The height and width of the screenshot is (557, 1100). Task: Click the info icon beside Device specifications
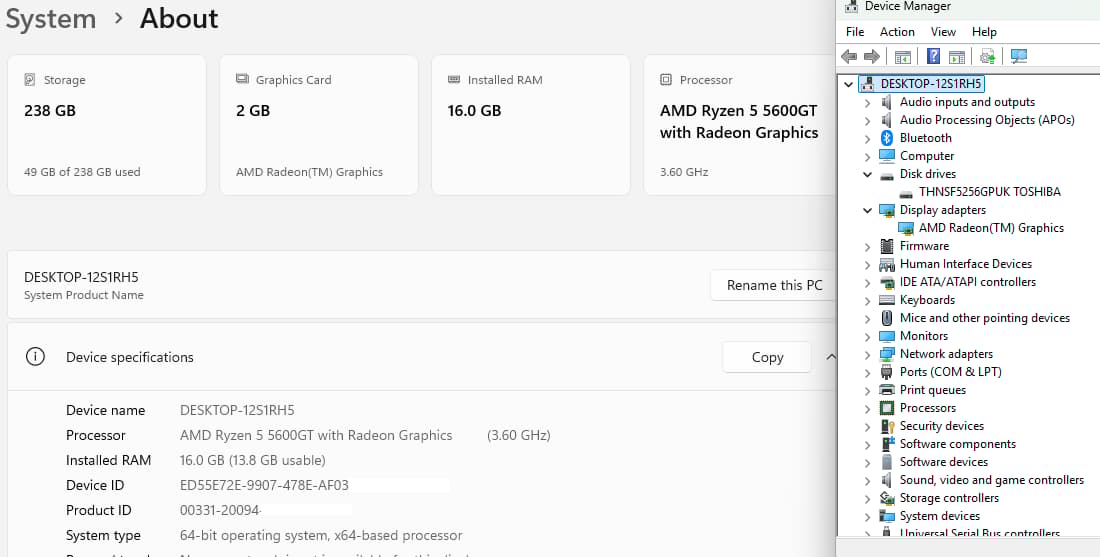point(35,356)
